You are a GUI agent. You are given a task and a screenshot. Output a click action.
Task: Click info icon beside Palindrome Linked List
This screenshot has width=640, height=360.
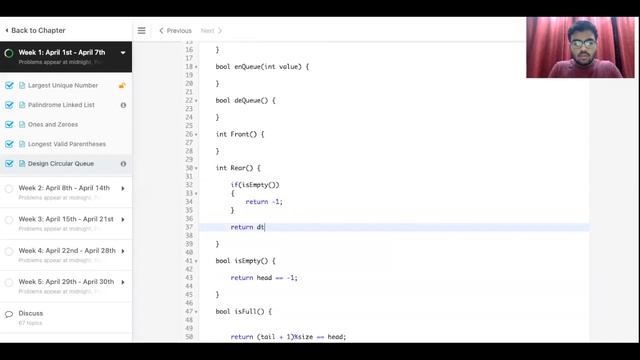(123, 105)
